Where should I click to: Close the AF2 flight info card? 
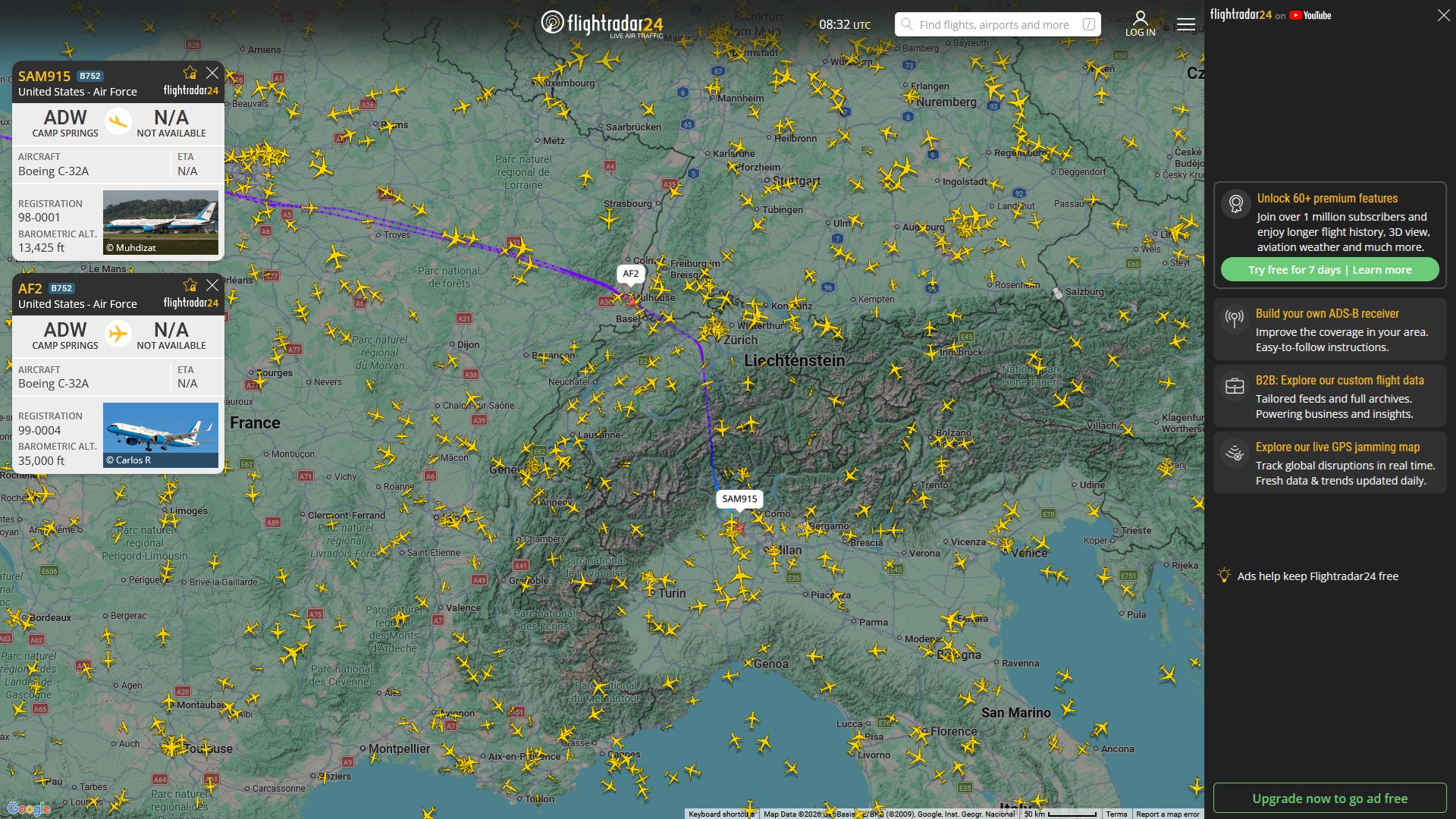click(212, 285)
